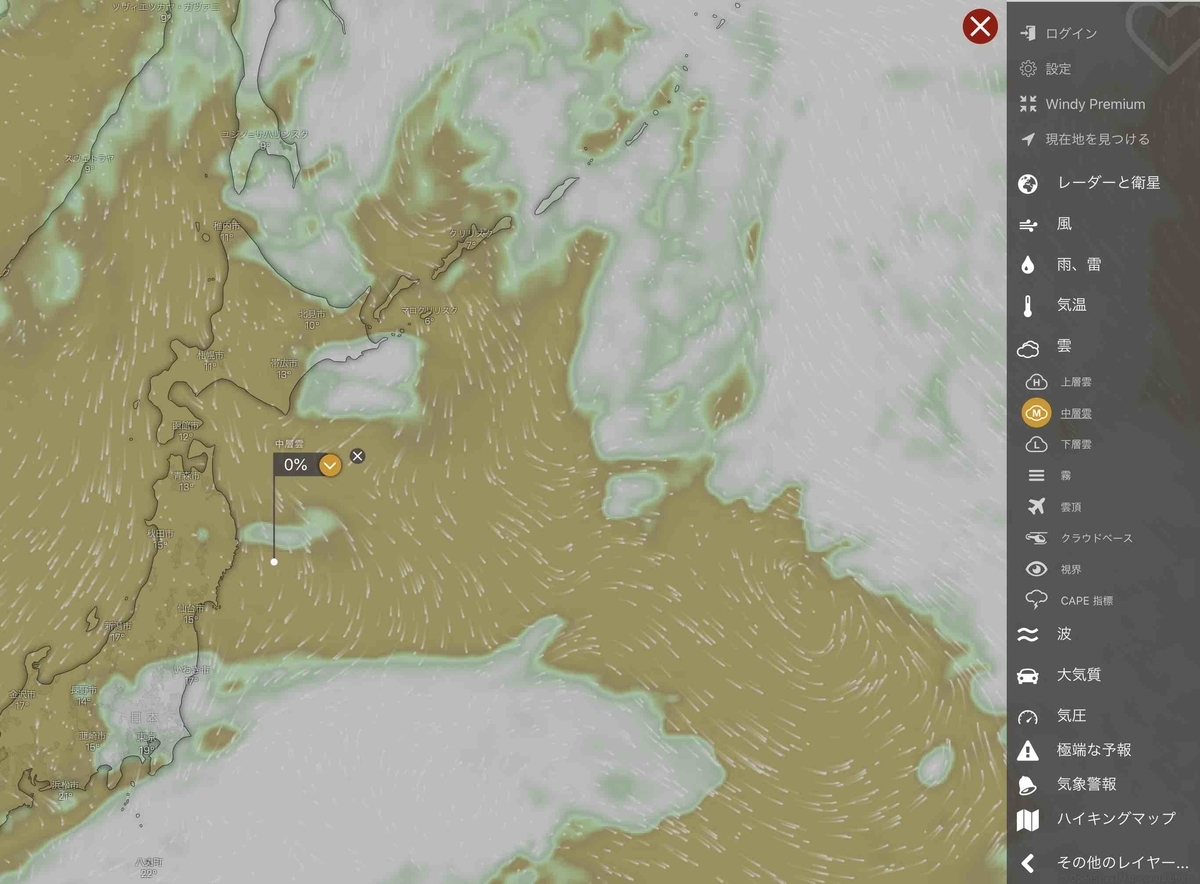
Task: Select the 極端な予報 warning triangle icon
Action: [1027, 750]
